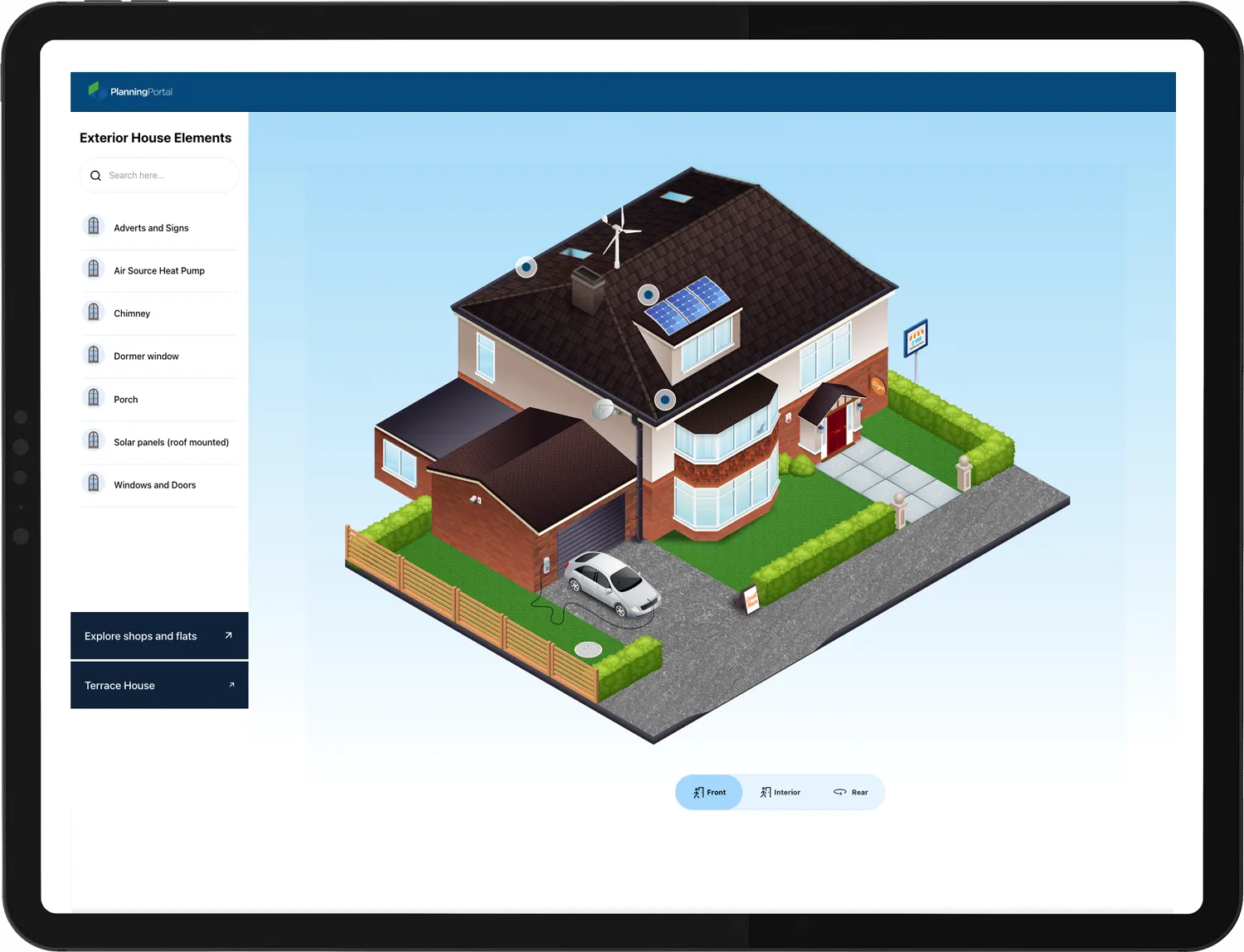
Task: Expand the Adverts and Signs list item
Action: click(151, 227)
